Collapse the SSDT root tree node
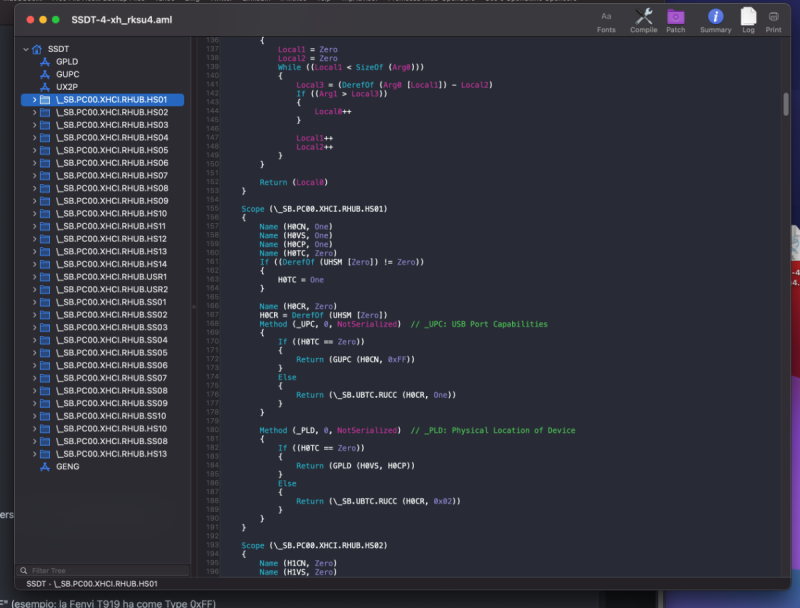The width and height of the screenshot is (800, 608). (x=24, y=49)
